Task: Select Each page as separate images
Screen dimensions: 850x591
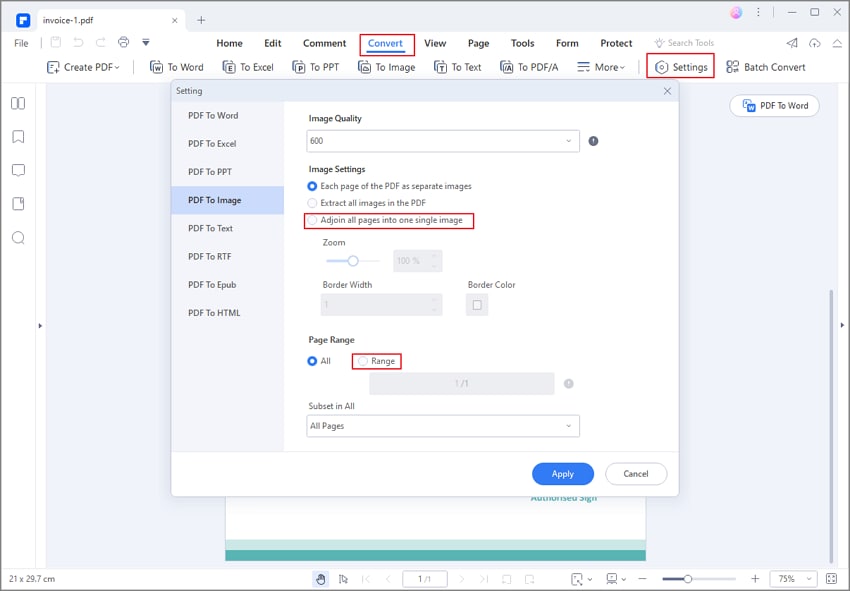Action: [389, 186]
